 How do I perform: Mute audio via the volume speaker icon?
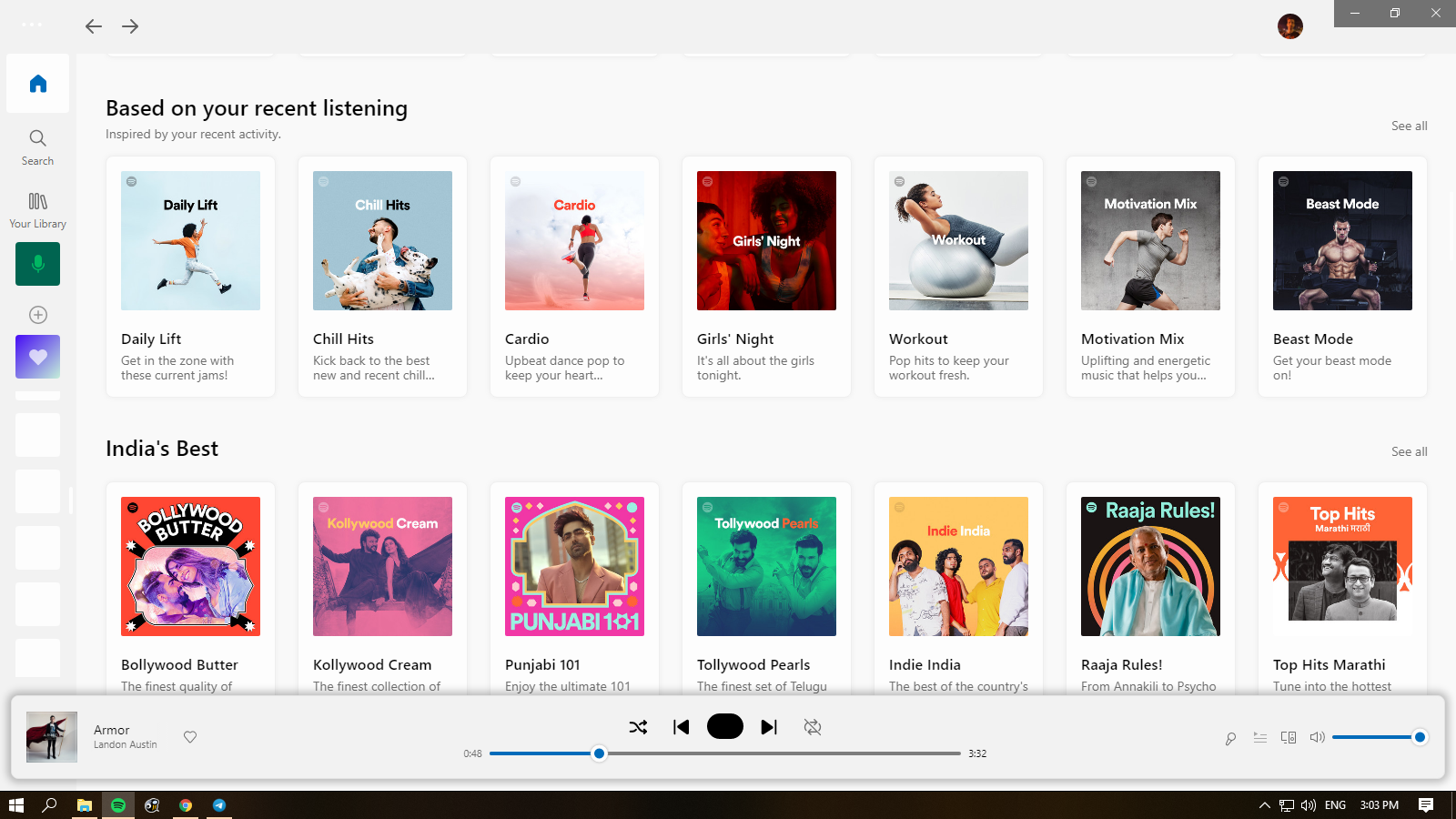1317,737
